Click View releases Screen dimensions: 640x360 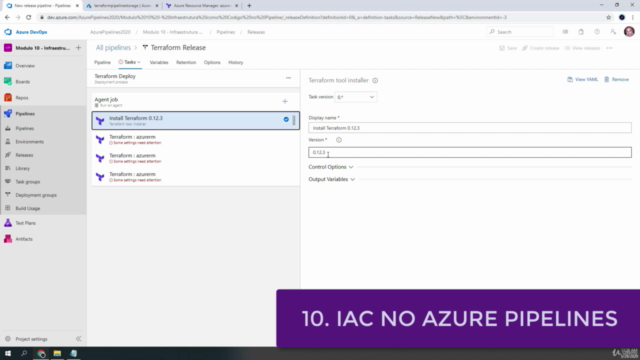pyautogui.click(x=582, y=48)
